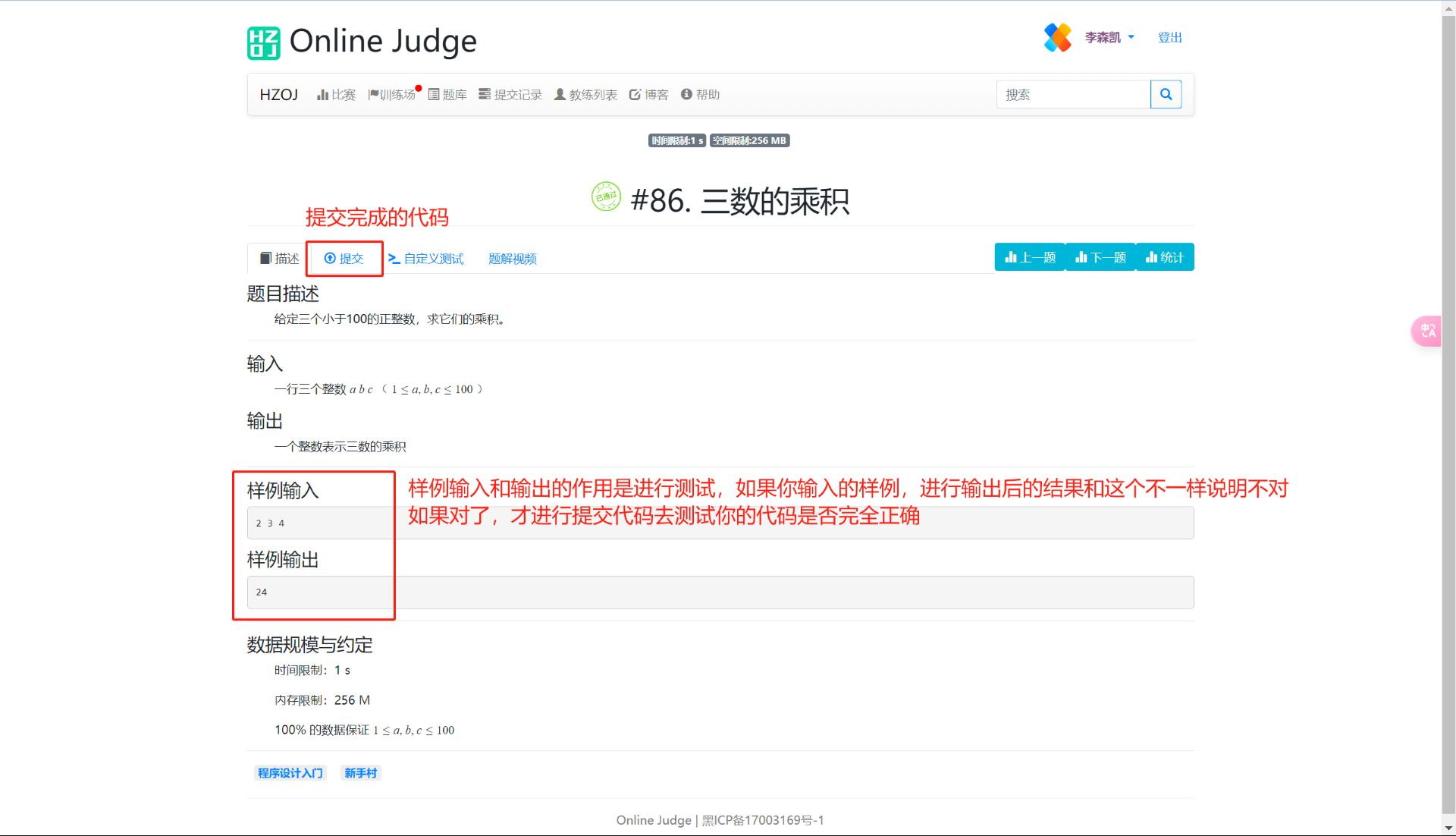Click the 已通过 passed badge icon
Viewport: 1456px width, 836px height.
[x=606, y=196]
